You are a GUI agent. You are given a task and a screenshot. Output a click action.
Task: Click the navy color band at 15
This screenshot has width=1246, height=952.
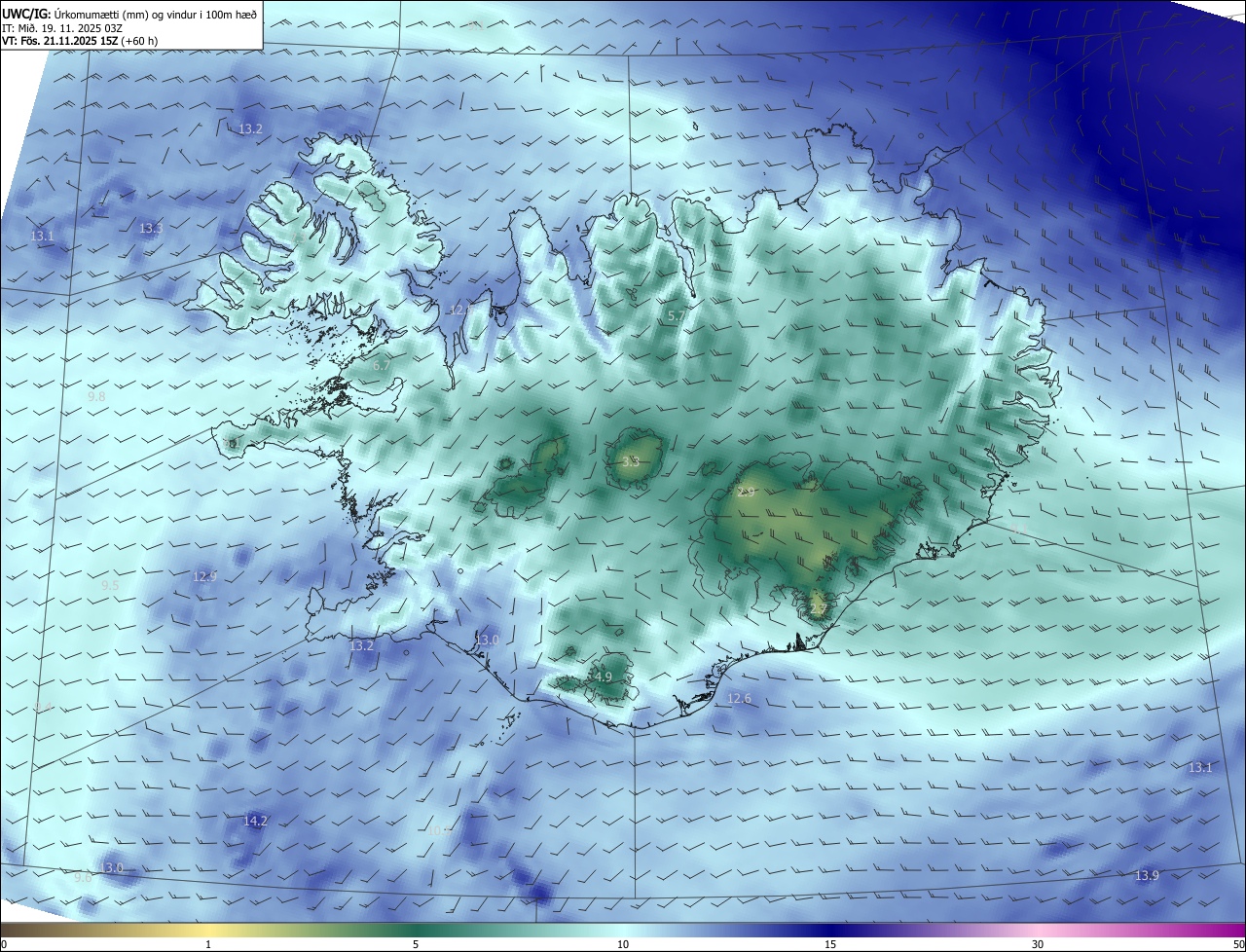point(830,930)
